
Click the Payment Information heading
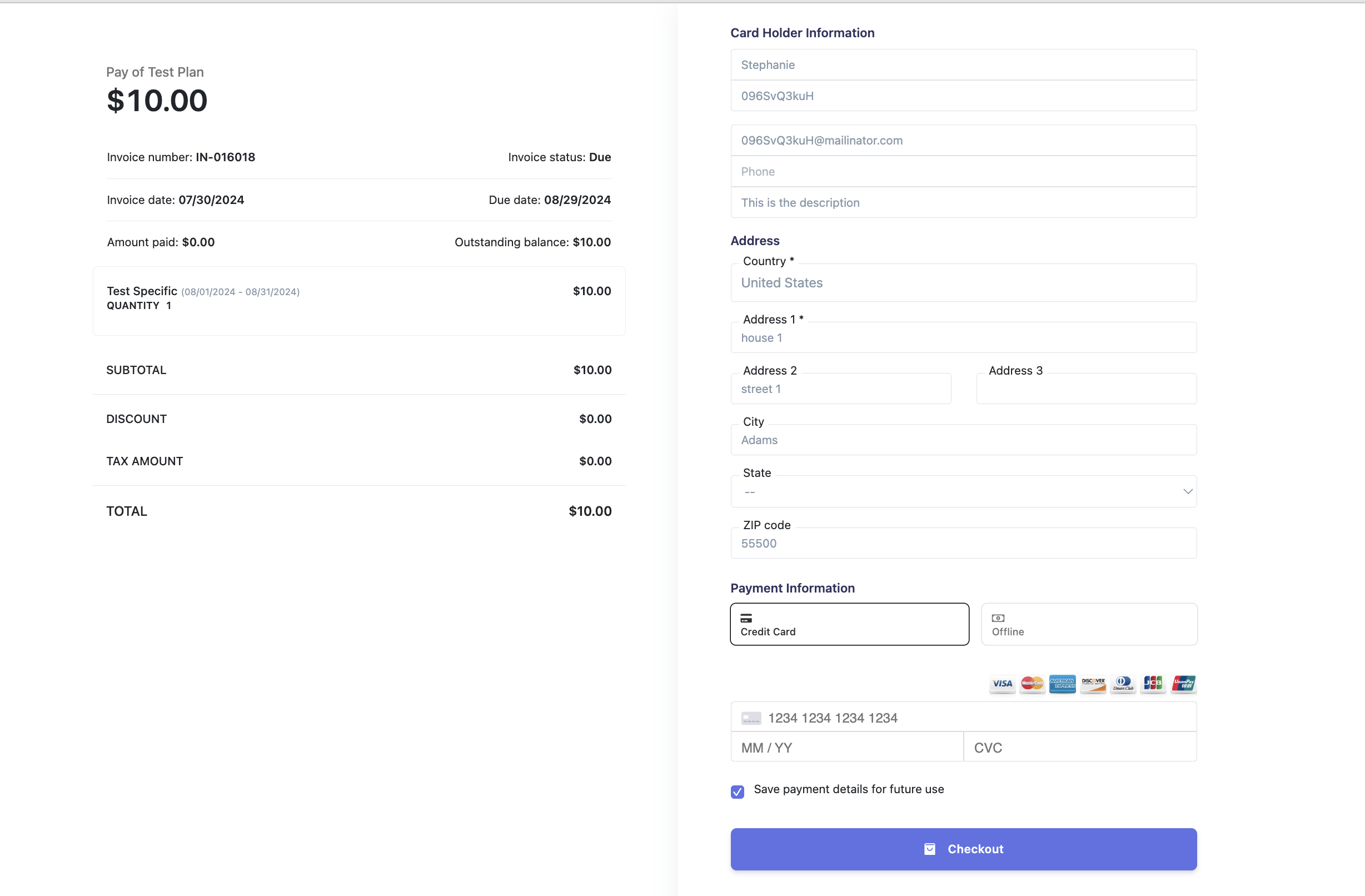click(x=793, y=588)
